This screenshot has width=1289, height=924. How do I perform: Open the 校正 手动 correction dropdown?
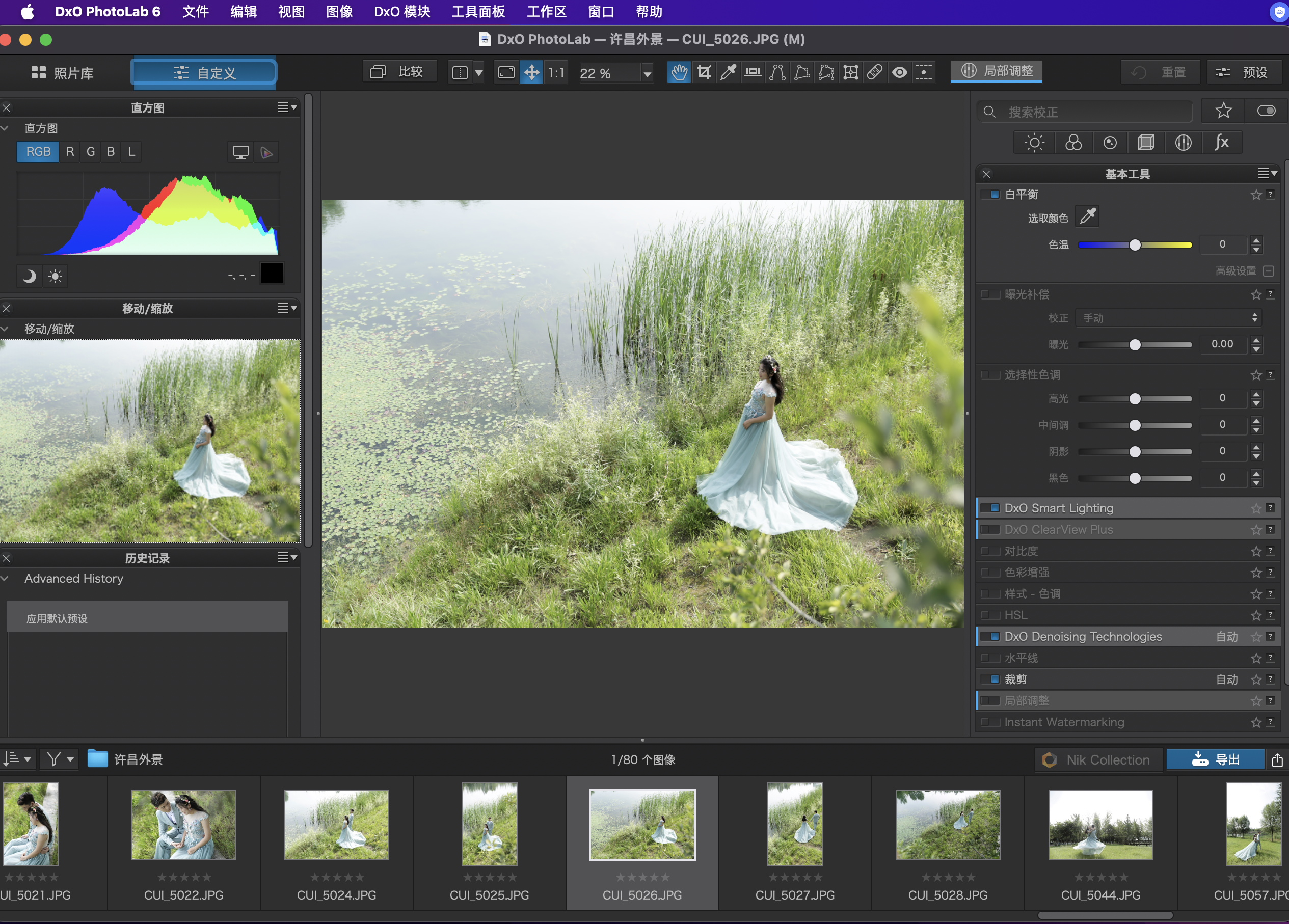tap(1169, 318)
